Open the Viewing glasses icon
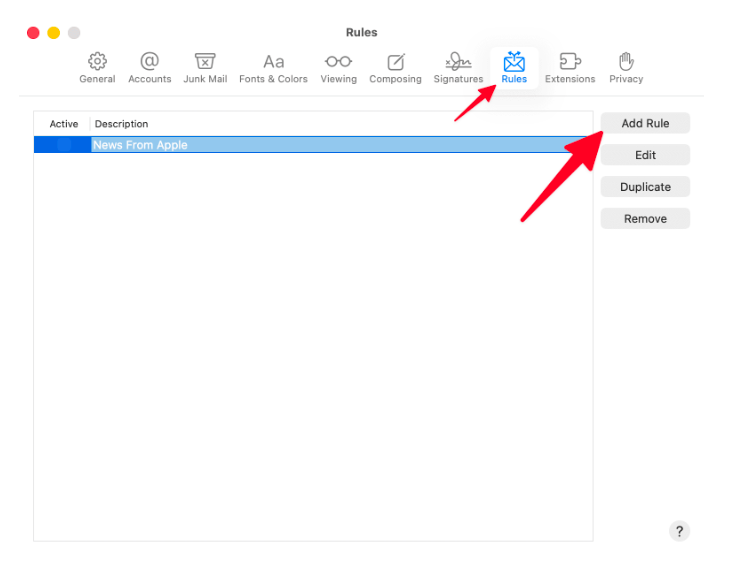This screenshot has width=734, height=579. 338,61
